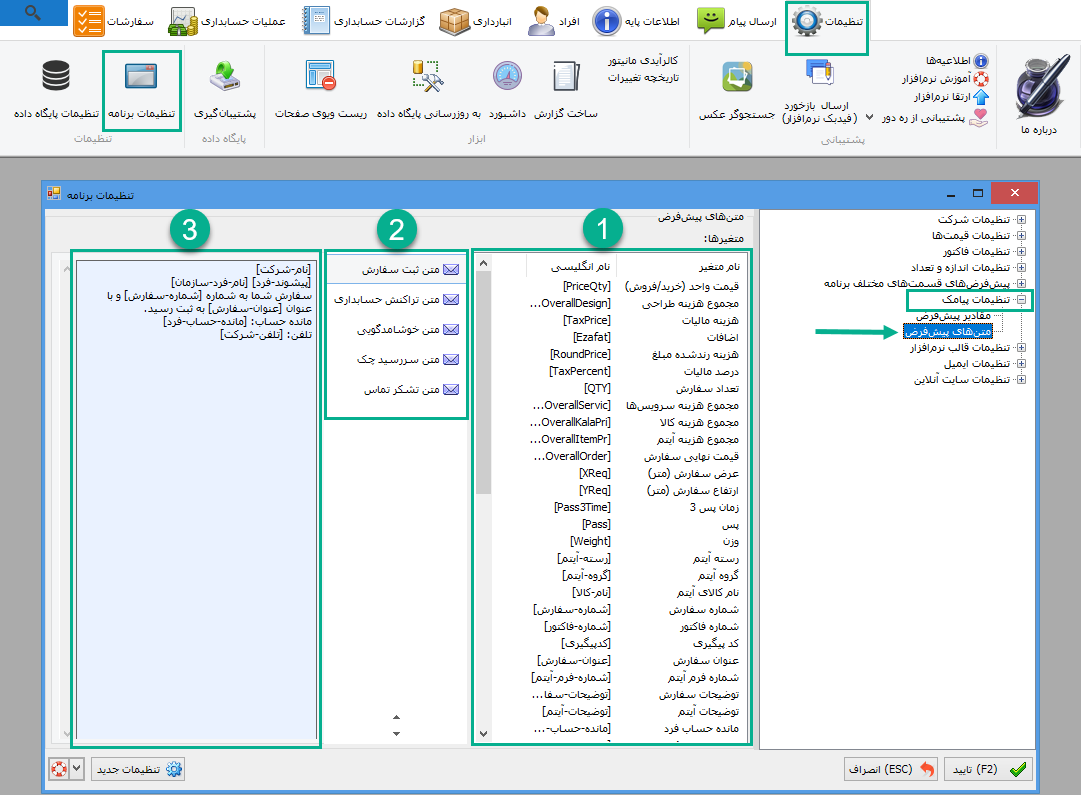The width and height of the screenshot is (1081, 795).
Task: Click inside the SMS text editor
Action: (x=196, y=500)
